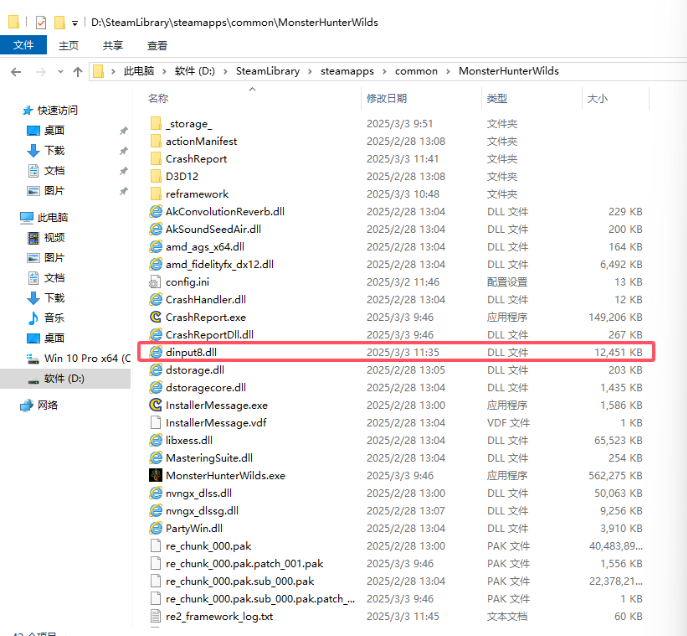
Task: Sort files by 大小 (Size) column
Action: 596,99
